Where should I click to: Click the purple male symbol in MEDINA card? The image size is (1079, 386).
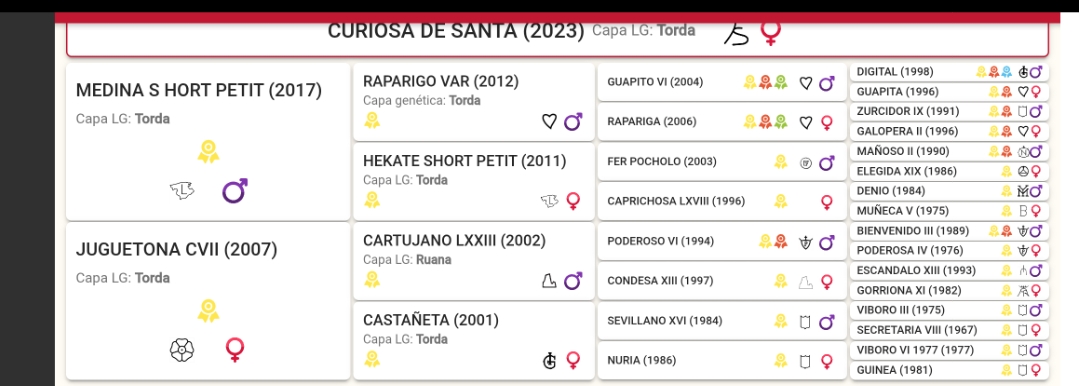(x=235, y=191)
